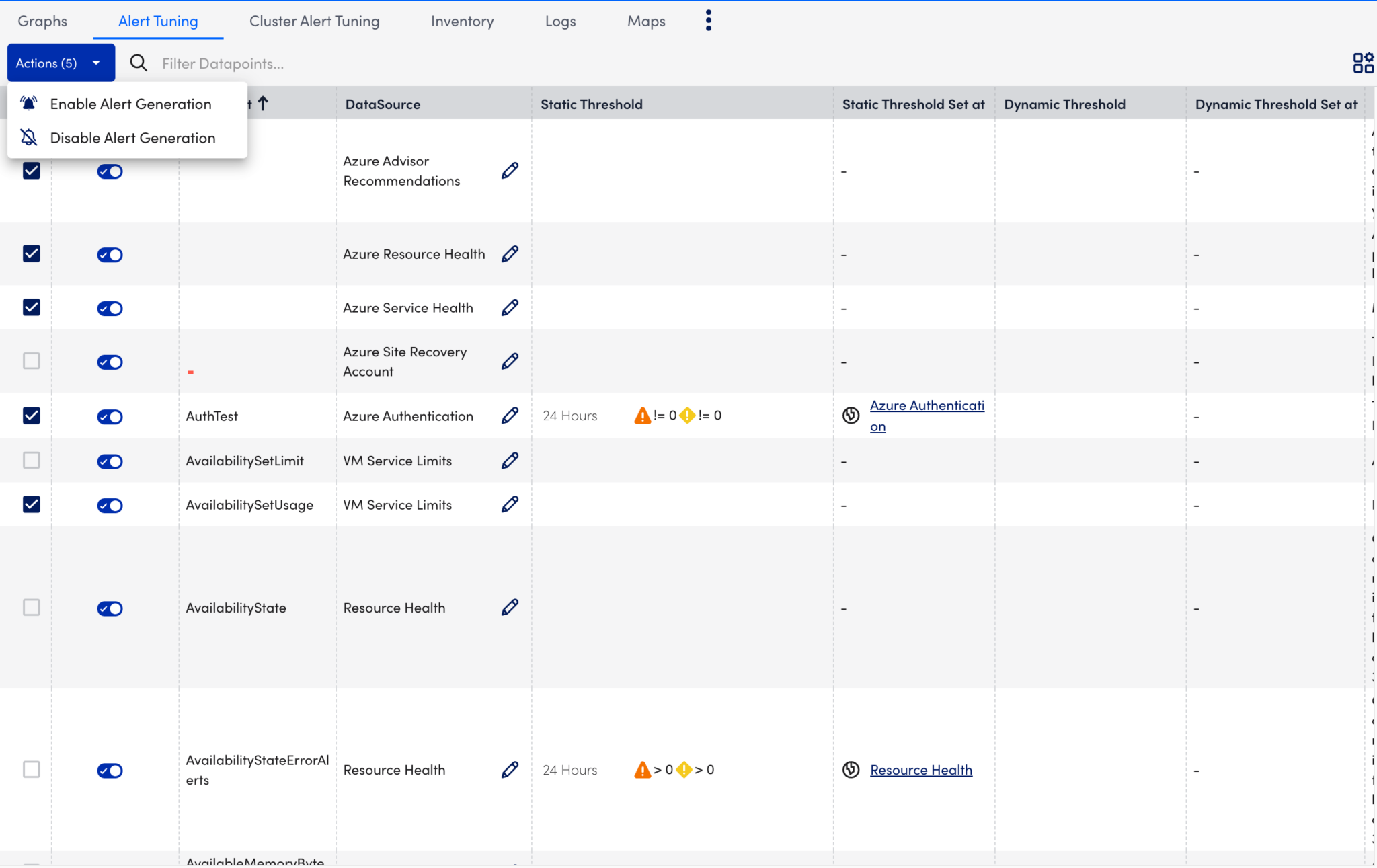The image size is (1377, 868).
Task: Toggle off alerting for AvailabilitySetUsage
Action: [x=110, y=506]
